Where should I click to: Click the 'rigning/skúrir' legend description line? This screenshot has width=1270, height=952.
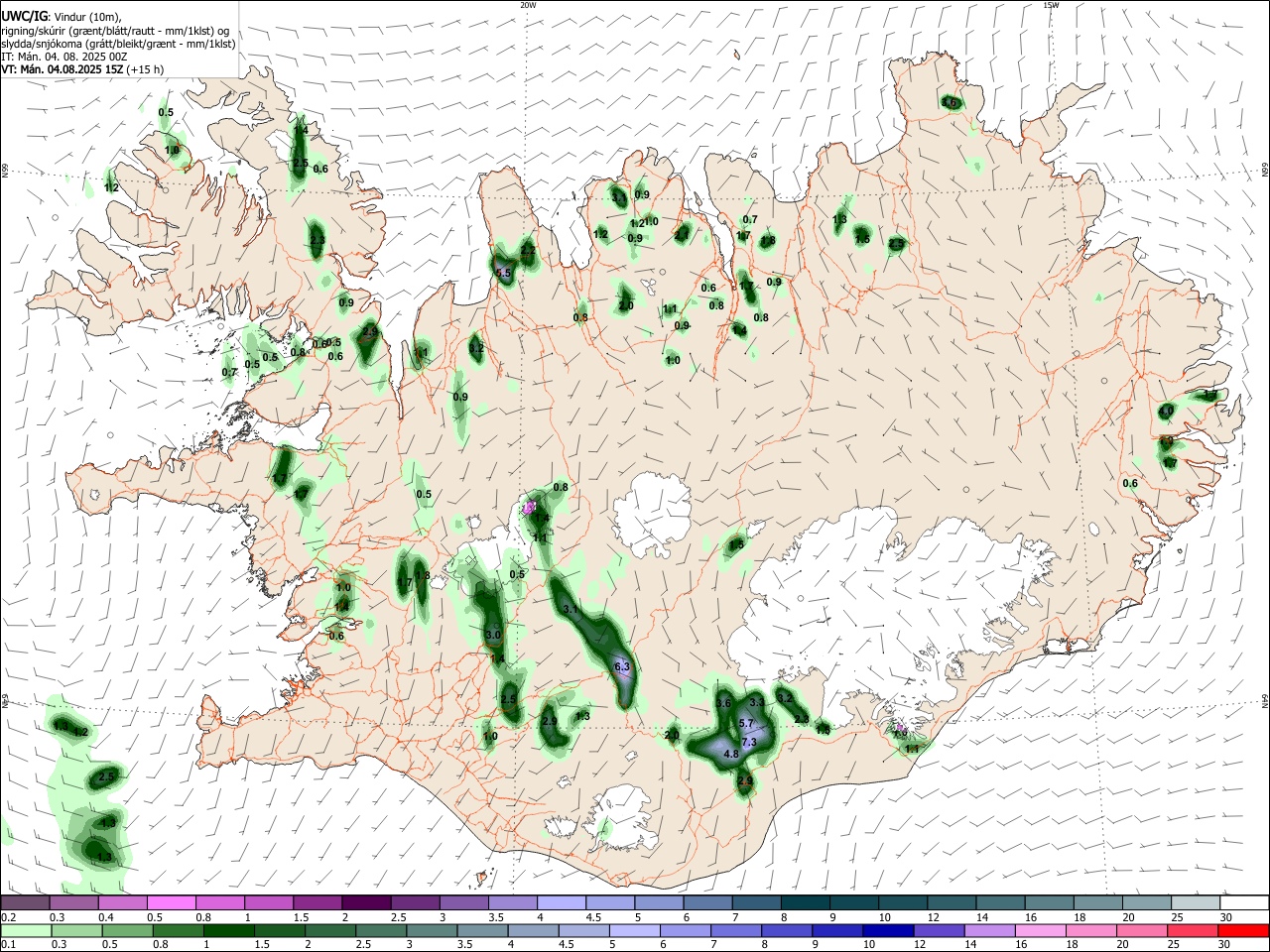pos(115,30)
